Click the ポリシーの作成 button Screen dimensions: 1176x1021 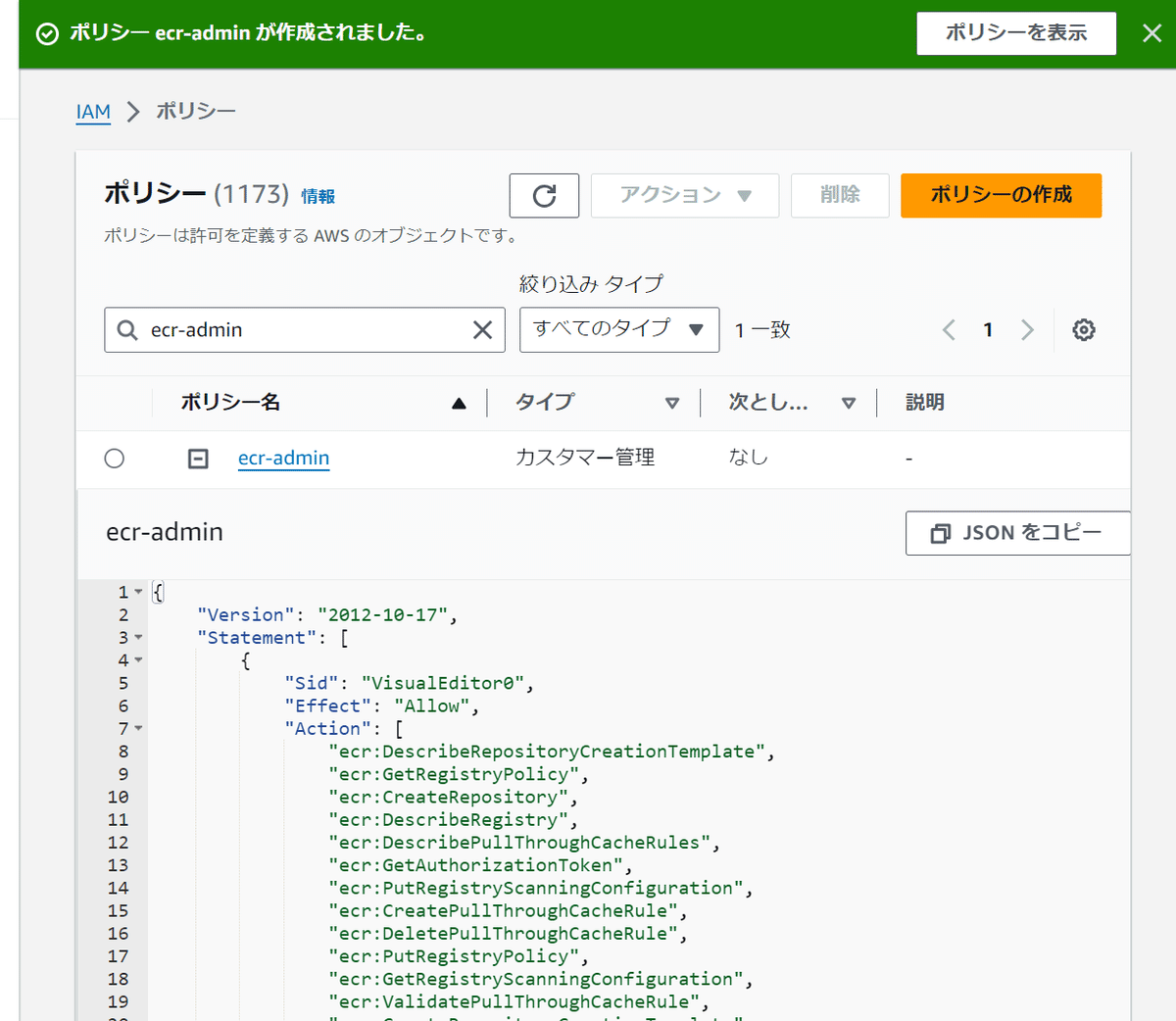(1001, 195)
